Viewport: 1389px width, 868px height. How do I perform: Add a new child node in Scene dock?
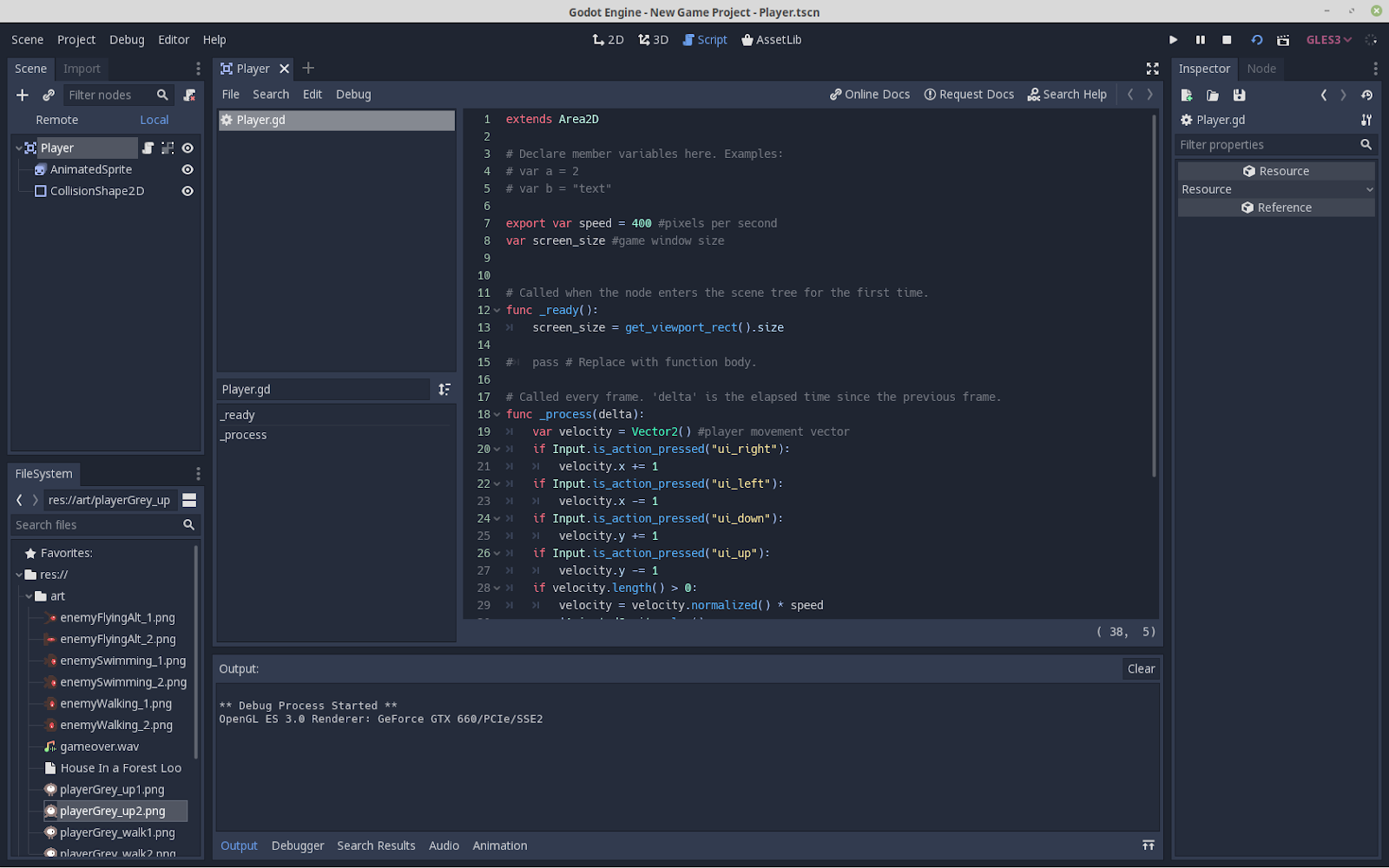(22, 95)
